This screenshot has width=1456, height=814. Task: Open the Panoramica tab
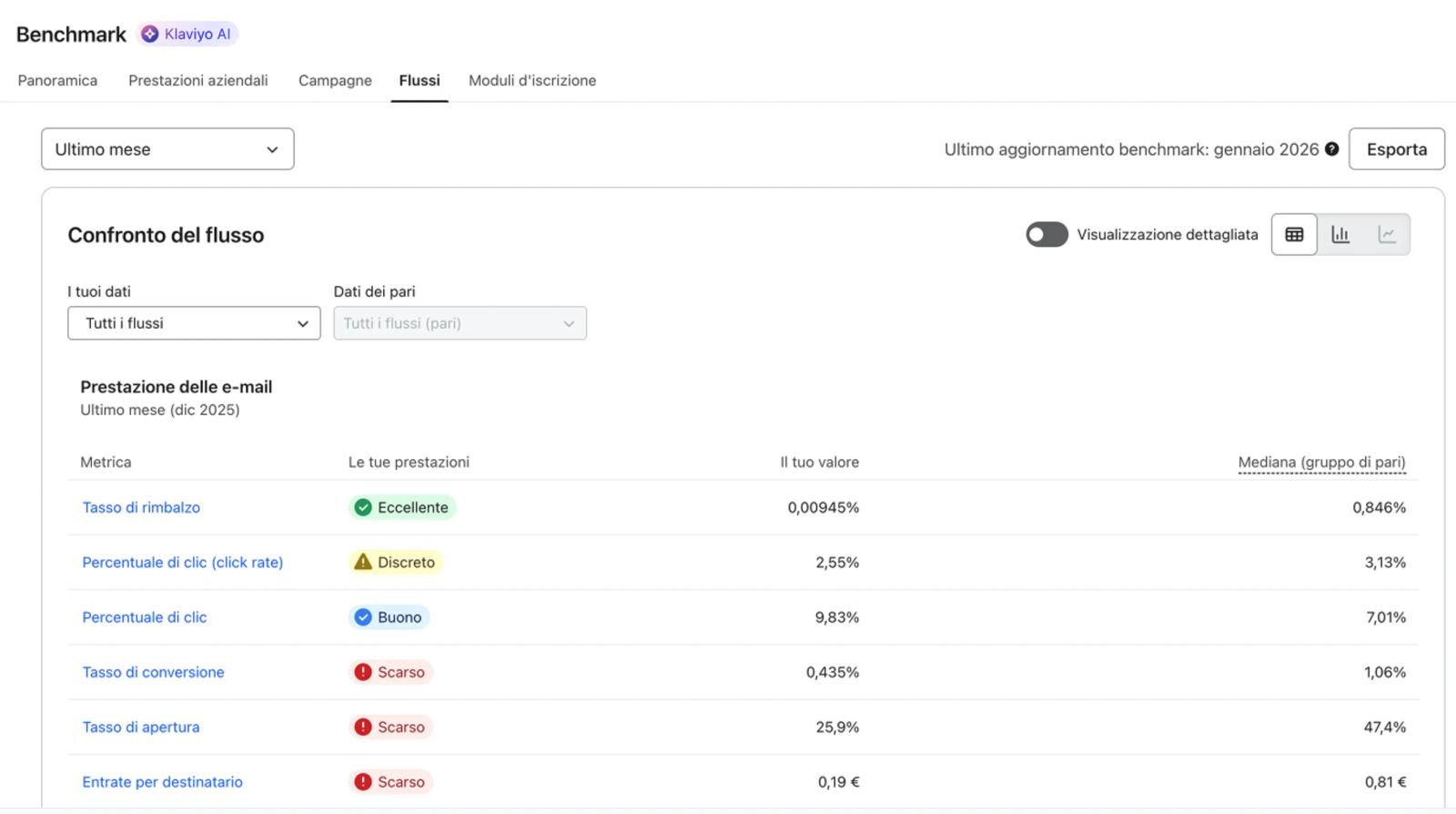coord(57,80)
